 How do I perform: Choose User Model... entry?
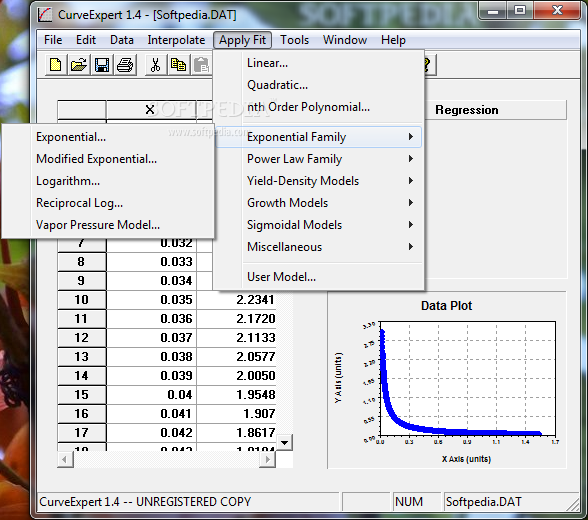click(x=319, y=277)
